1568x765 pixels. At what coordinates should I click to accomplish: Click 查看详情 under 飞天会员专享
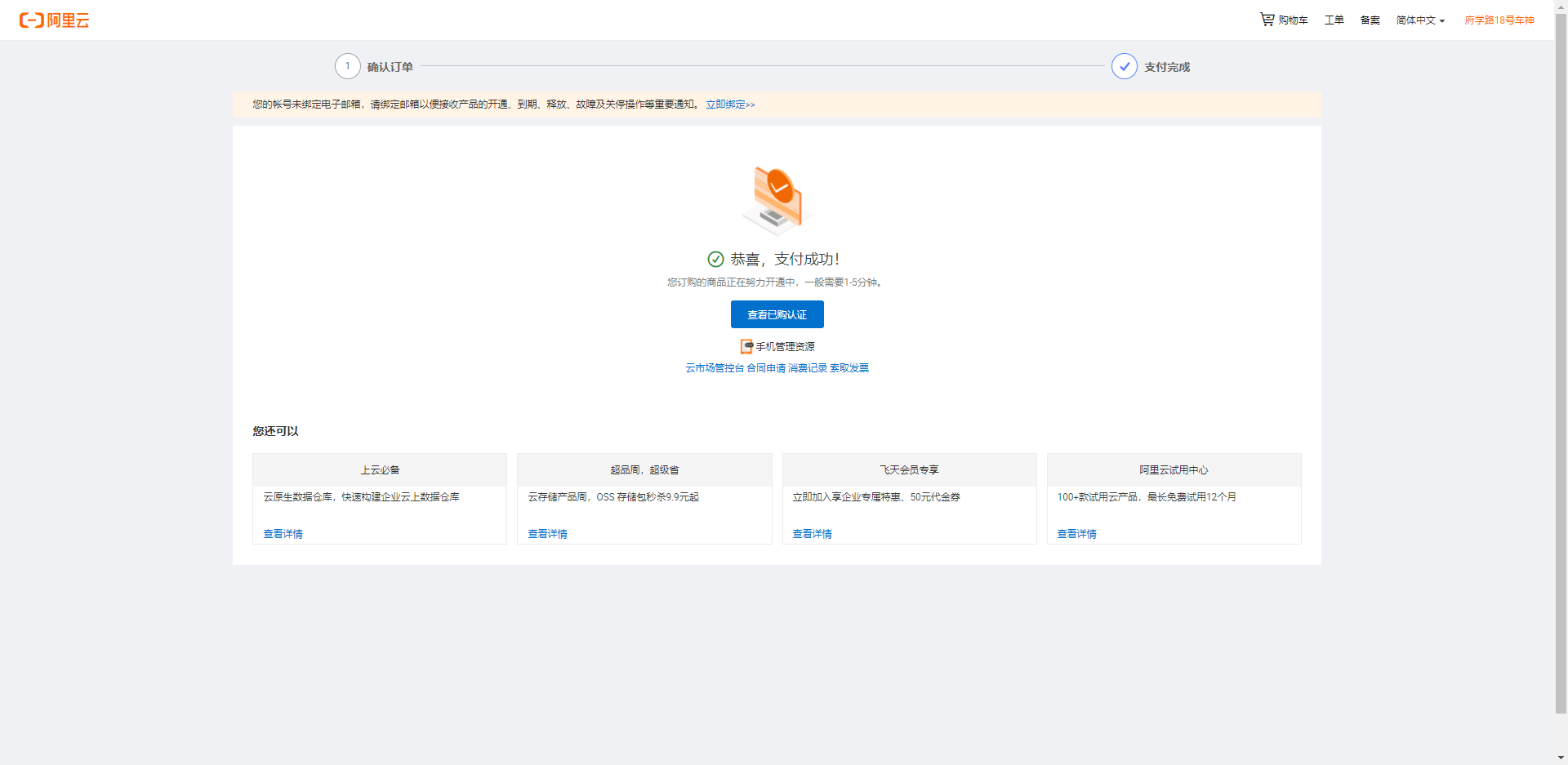click(x=812, y=533)
